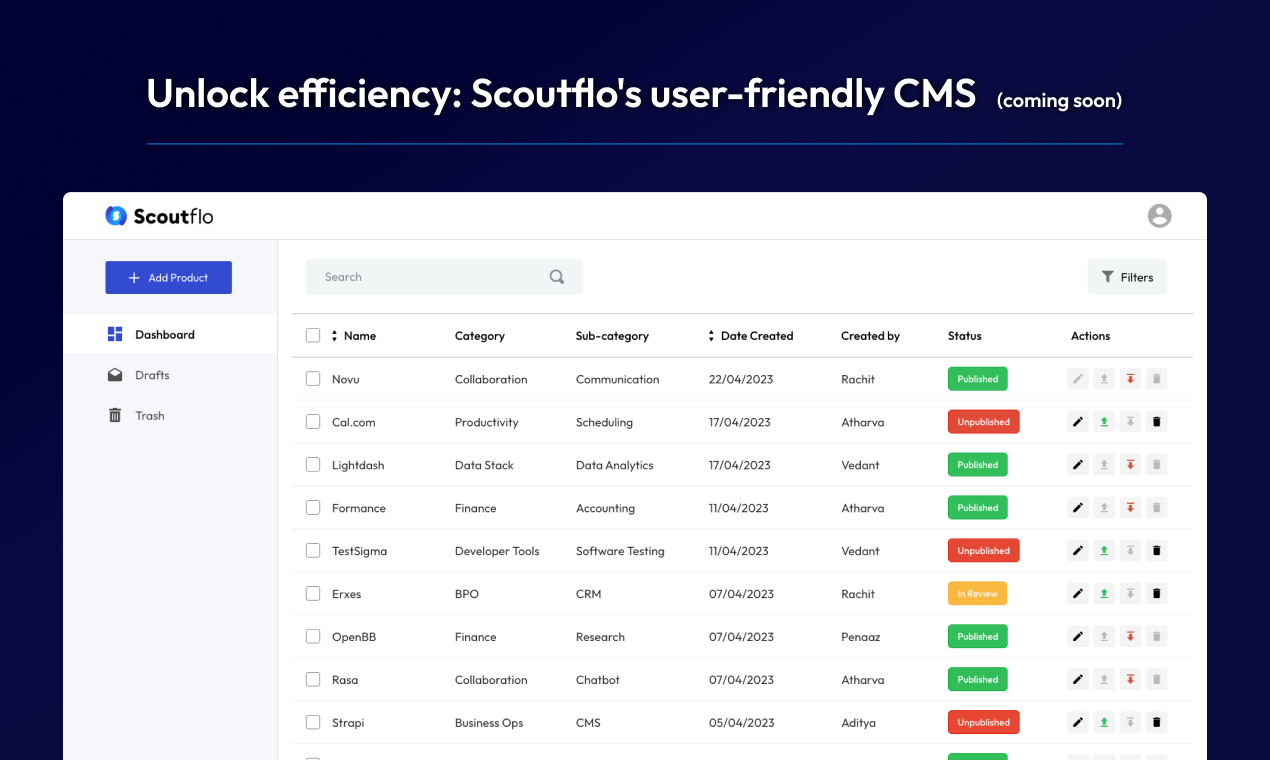Click the Chatbot sub-category cell
Screen dimensions: 1270x760
[x=598, y=680]
